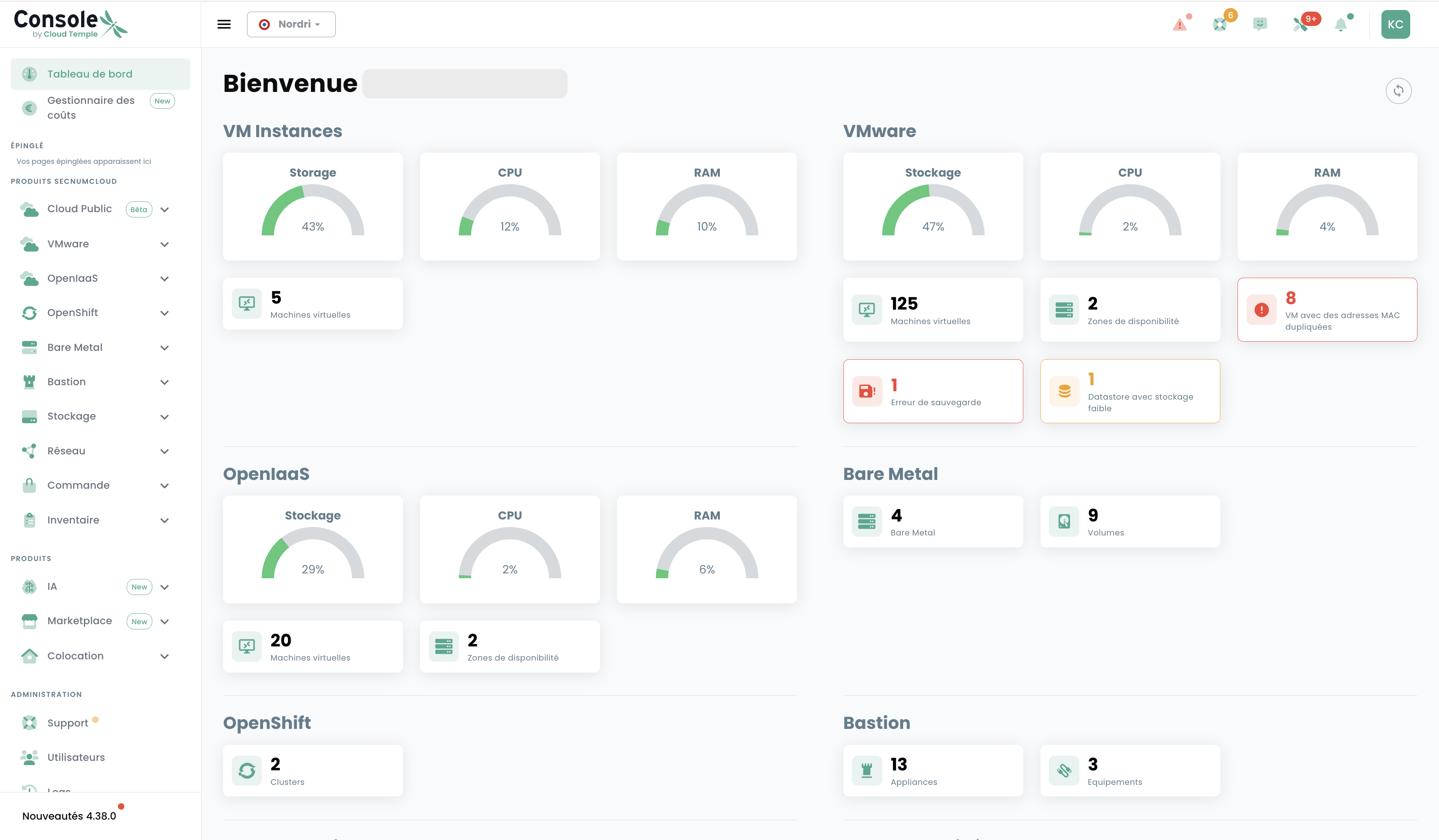Click the dashboard refresh icon
The height and width of the screenshot is (840, 1439).
[x=1398, y=90]
